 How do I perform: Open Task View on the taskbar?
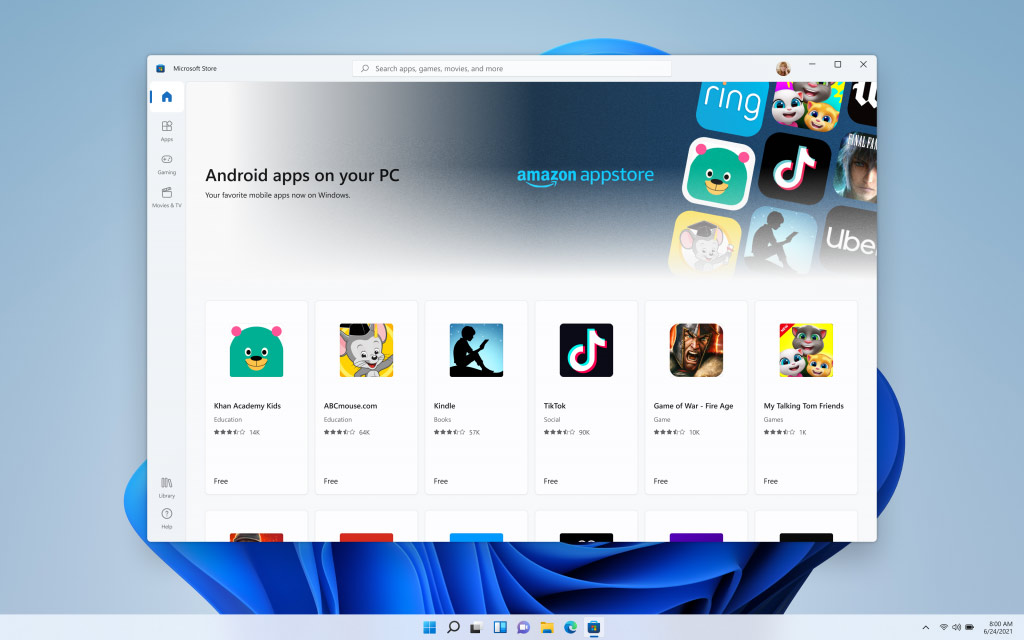pos(476,627)
